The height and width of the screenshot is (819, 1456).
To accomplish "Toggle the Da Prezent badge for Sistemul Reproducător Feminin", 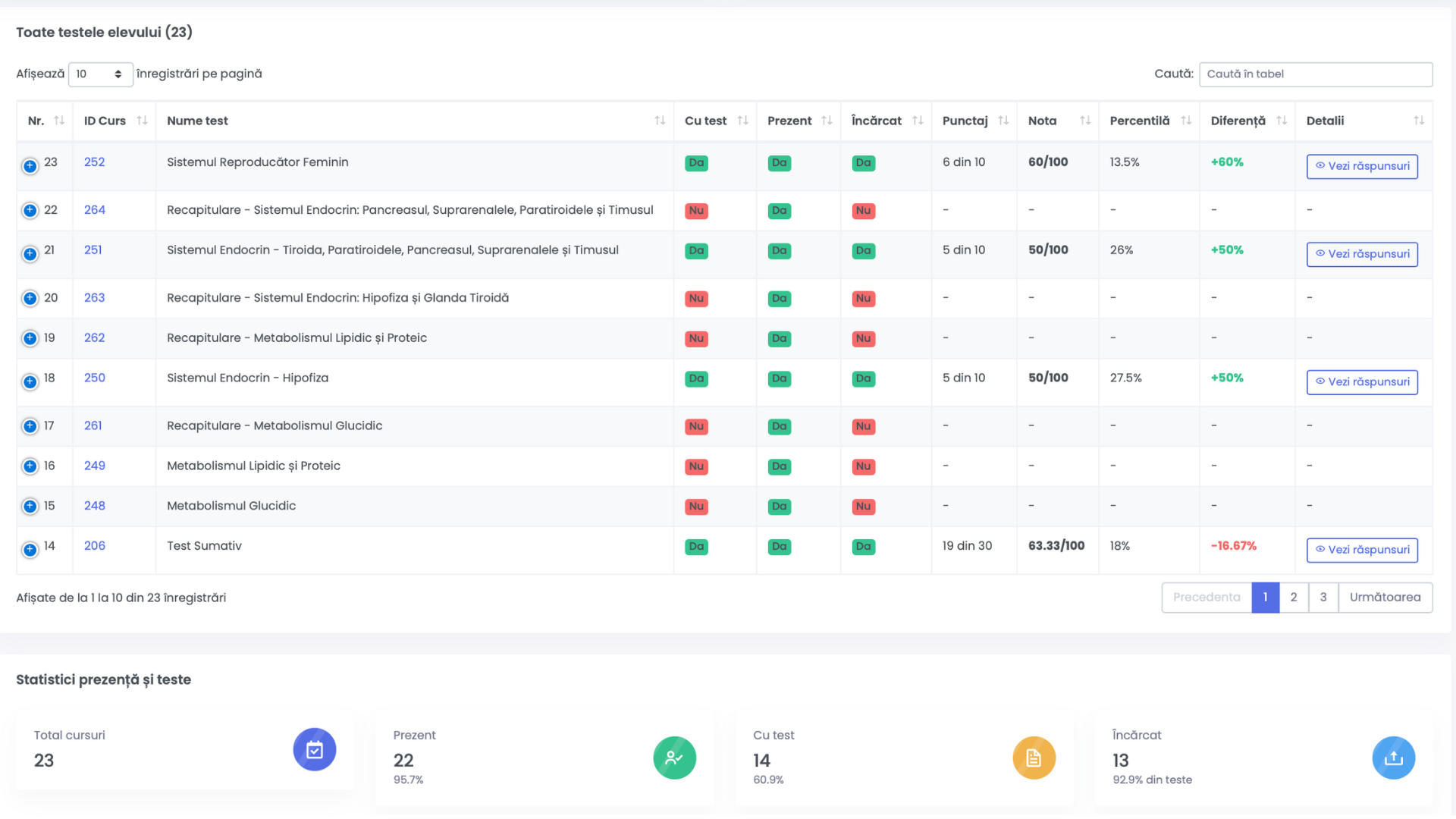I will 779,162.
